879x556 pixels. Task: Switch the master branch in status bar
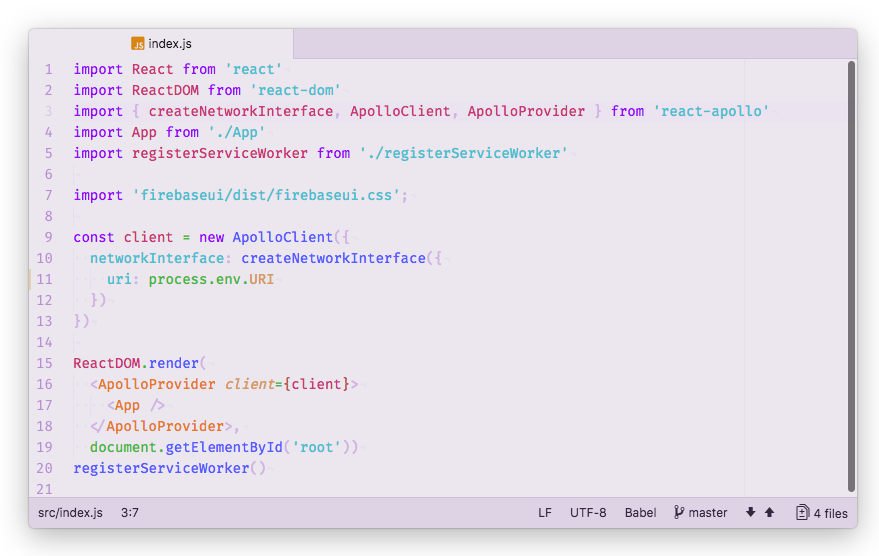[x=701, y=513]
